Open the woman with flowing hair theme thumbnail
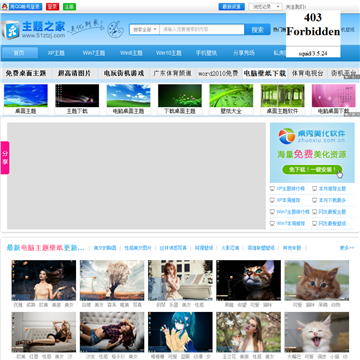 [x=44, y=280]
